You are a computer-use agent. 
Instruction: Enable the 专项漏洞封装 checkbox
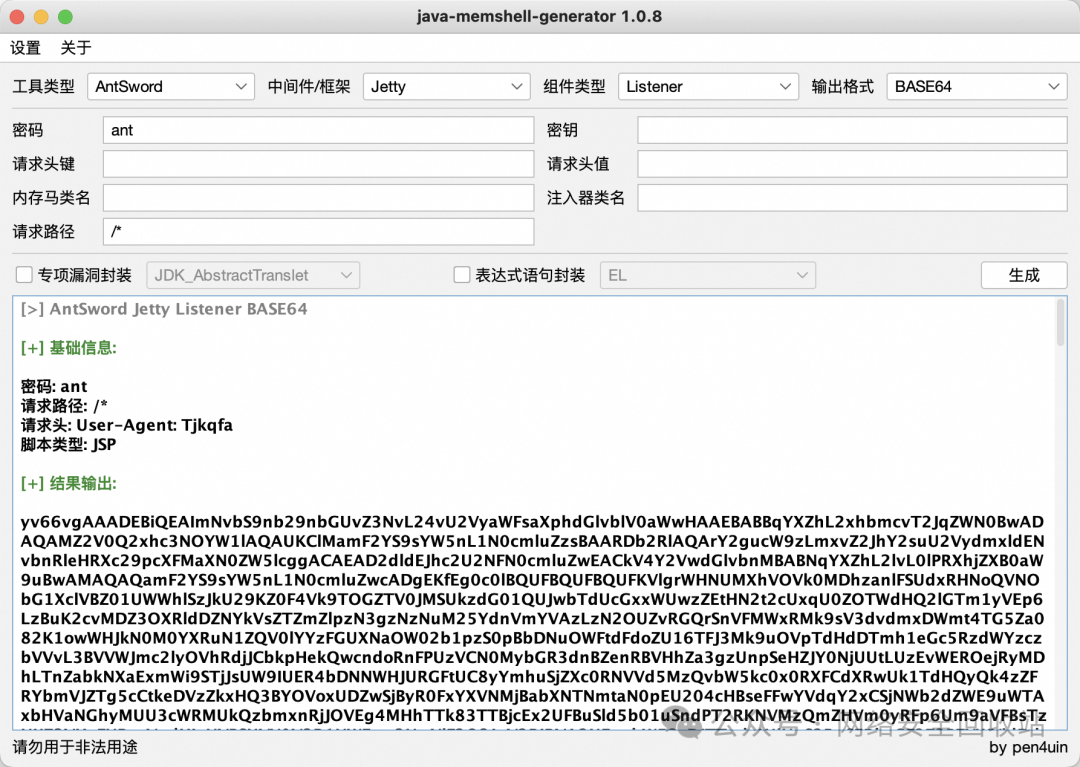24,275
